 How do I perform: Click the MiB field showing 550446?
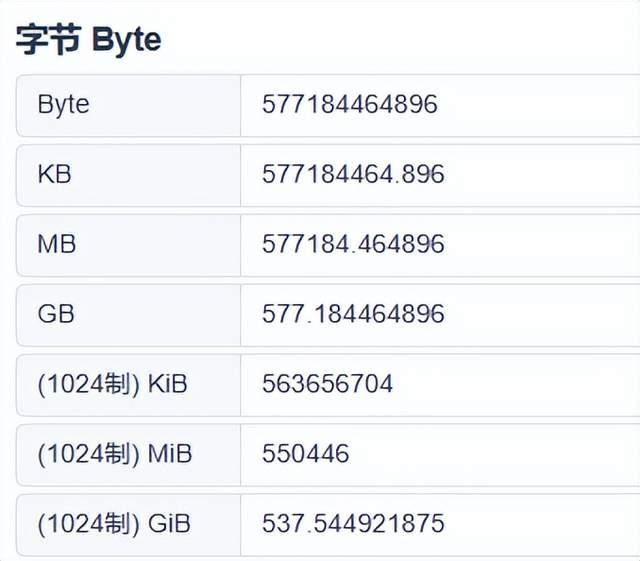coord(440,454)
